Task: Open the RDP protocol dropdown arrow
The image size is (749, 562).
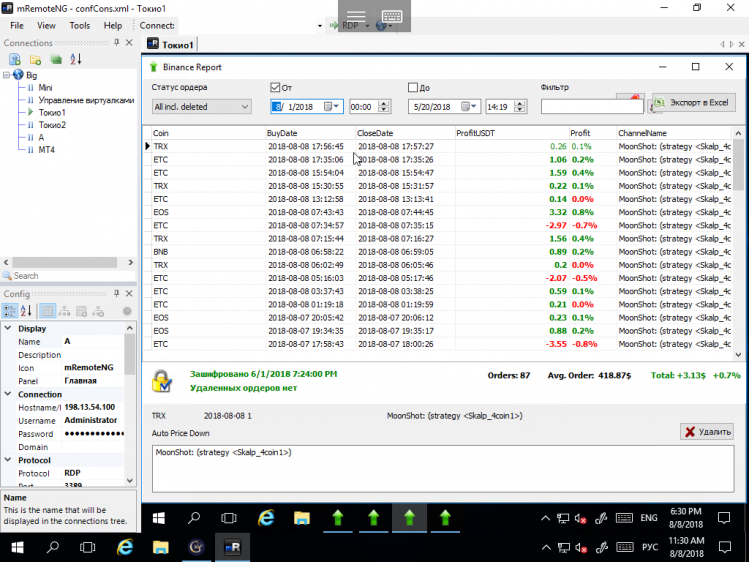Action: pos(368,26)
